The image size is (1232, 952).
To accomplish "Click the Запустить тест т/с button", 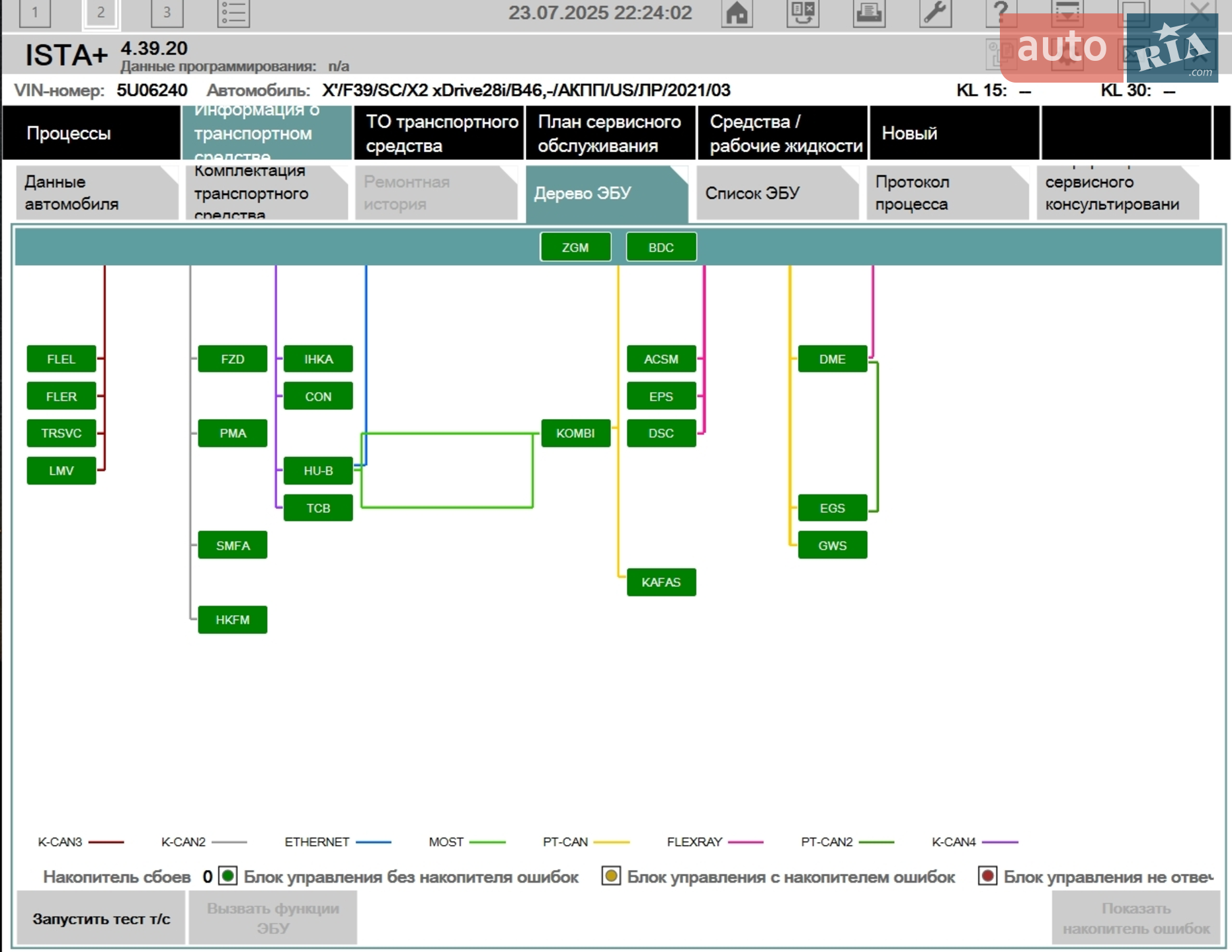I will coord(101,918).
